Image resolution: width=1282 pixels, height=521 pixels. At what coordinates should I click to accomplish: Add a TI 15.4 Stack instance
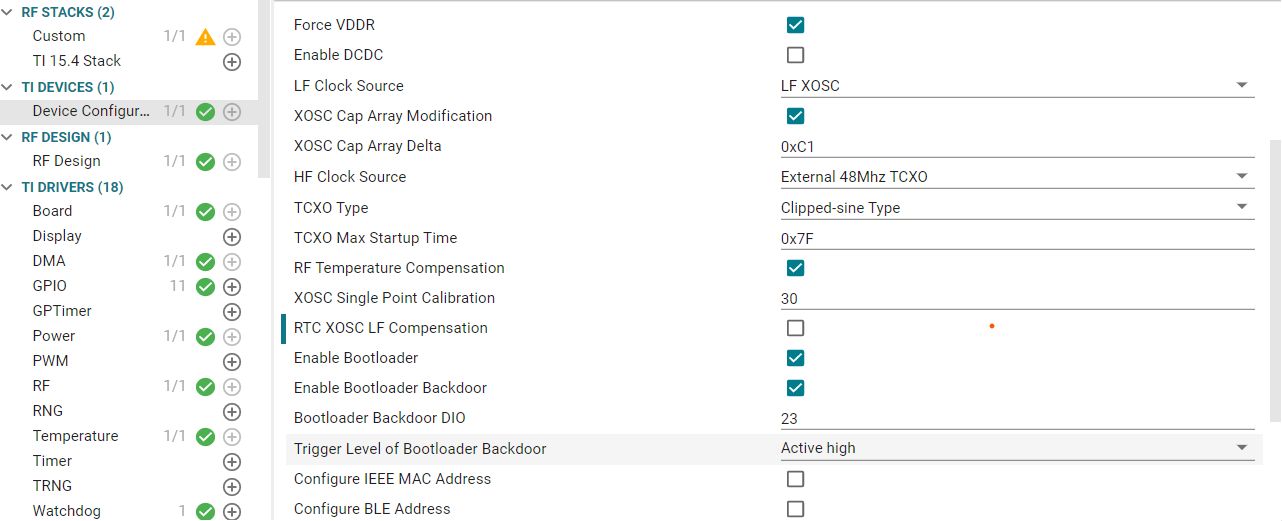click(x=231, y=62)
